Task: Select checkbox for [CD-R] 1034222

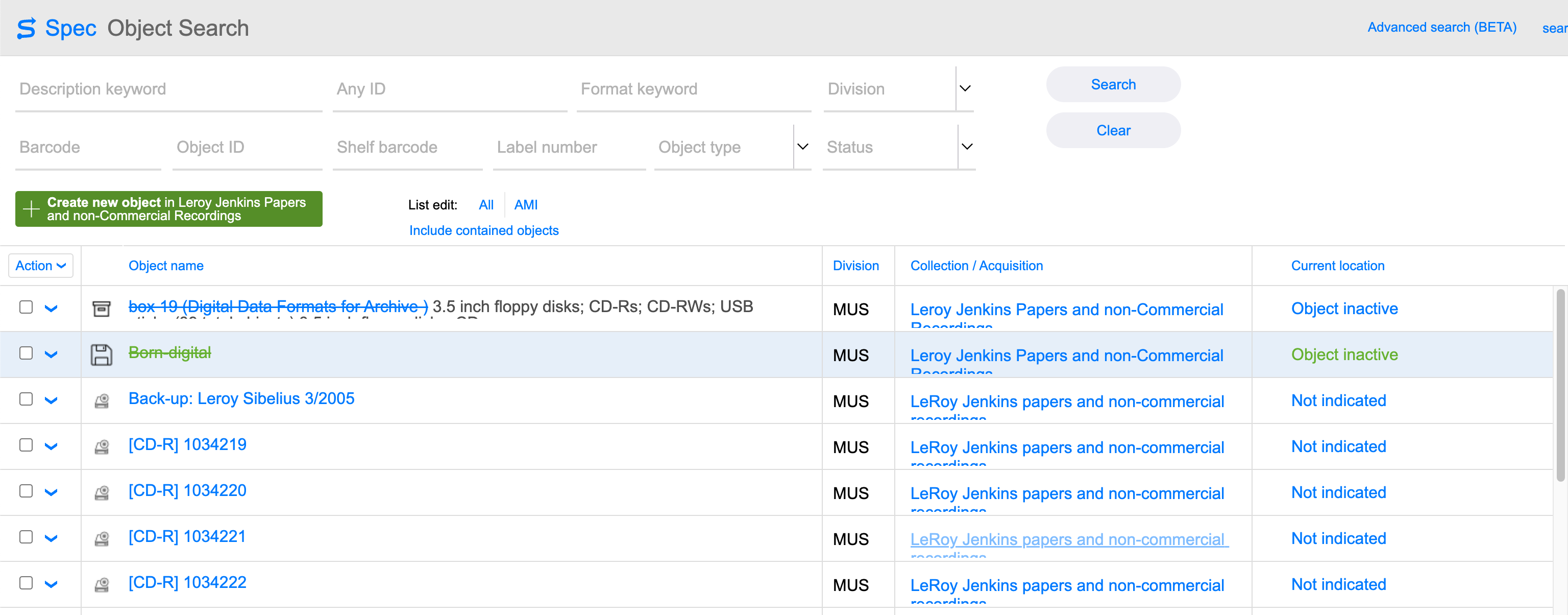Action: point(26,583)
